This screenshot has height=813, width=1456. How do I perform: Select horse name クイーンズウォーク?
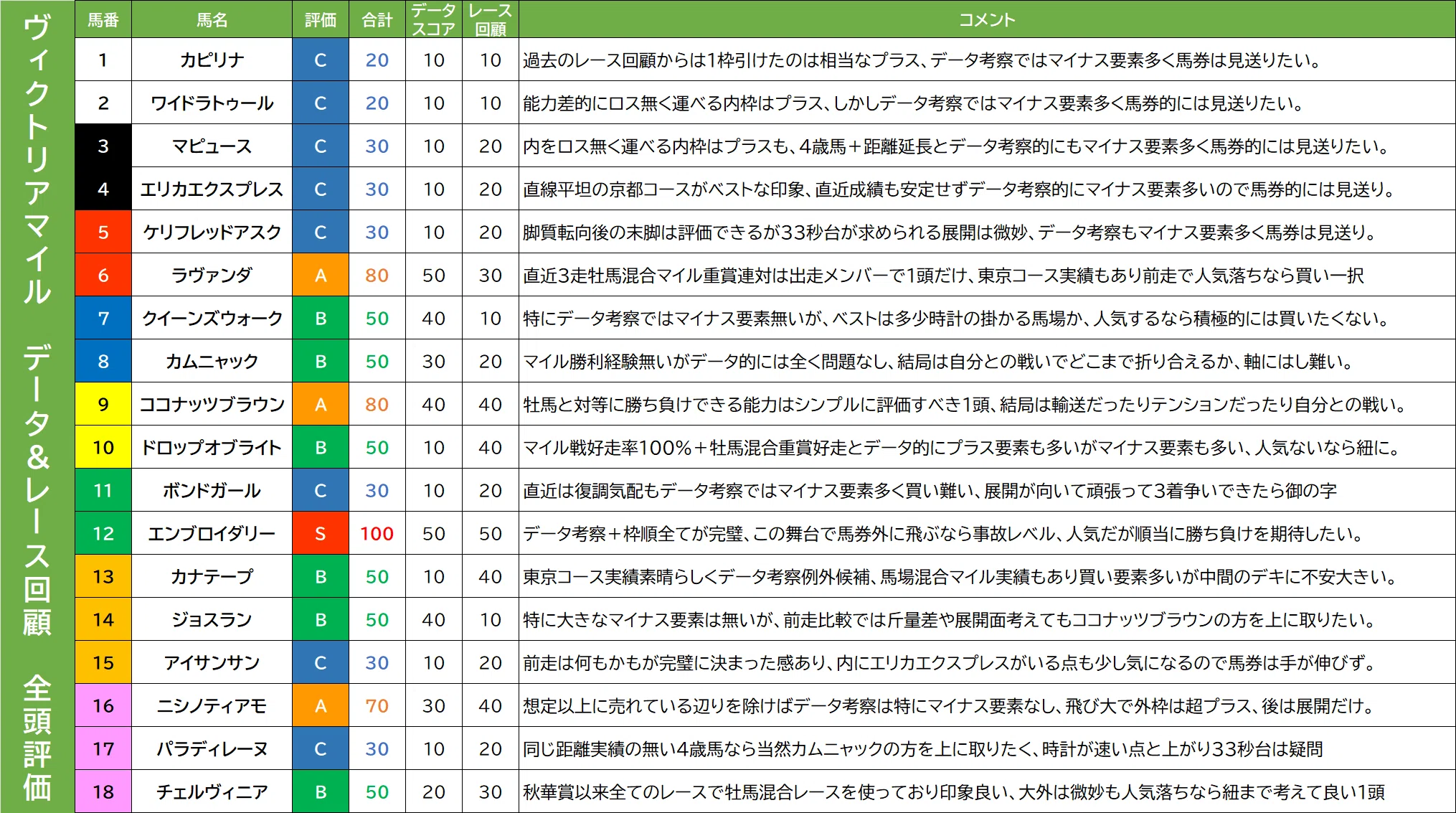point(212,318)
